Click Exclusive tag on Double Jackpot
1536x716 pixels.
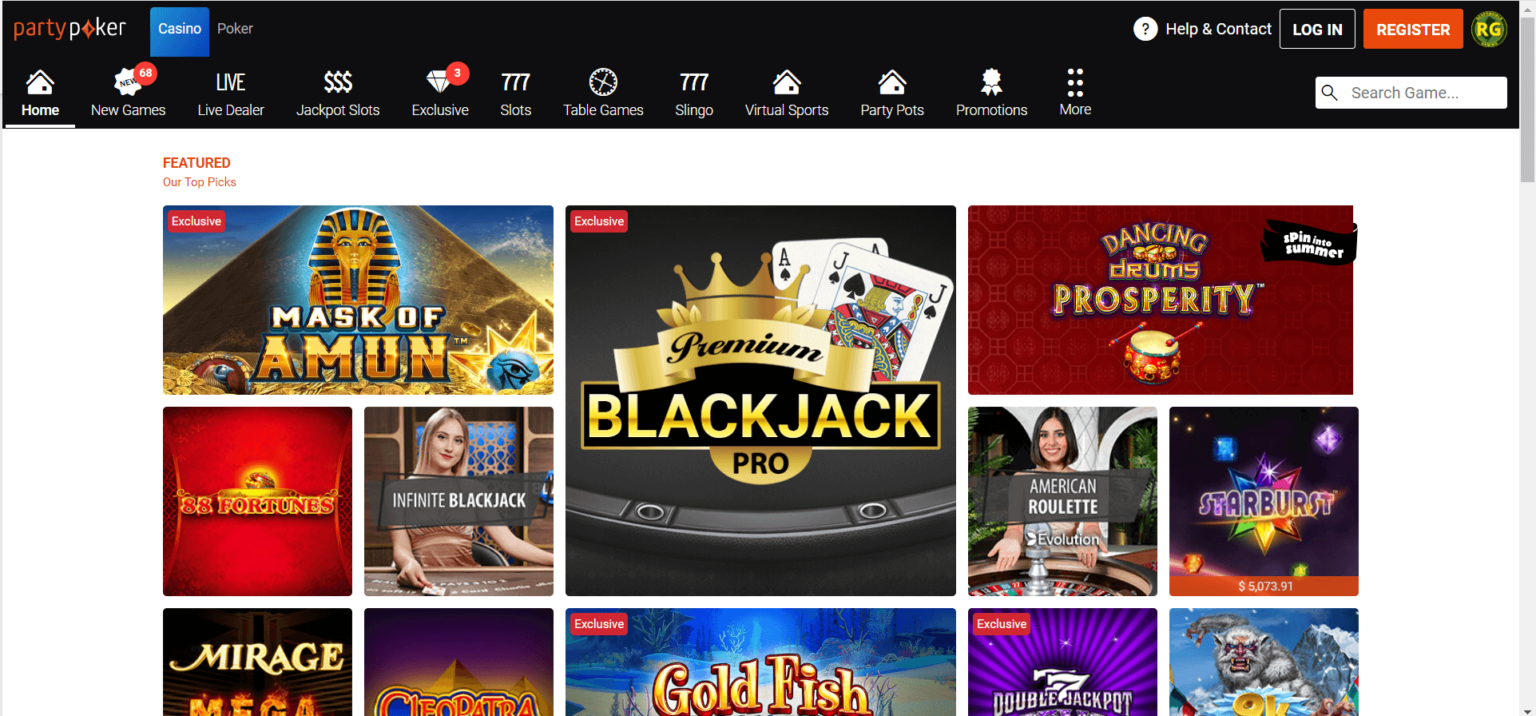(x=1002, y=624)
